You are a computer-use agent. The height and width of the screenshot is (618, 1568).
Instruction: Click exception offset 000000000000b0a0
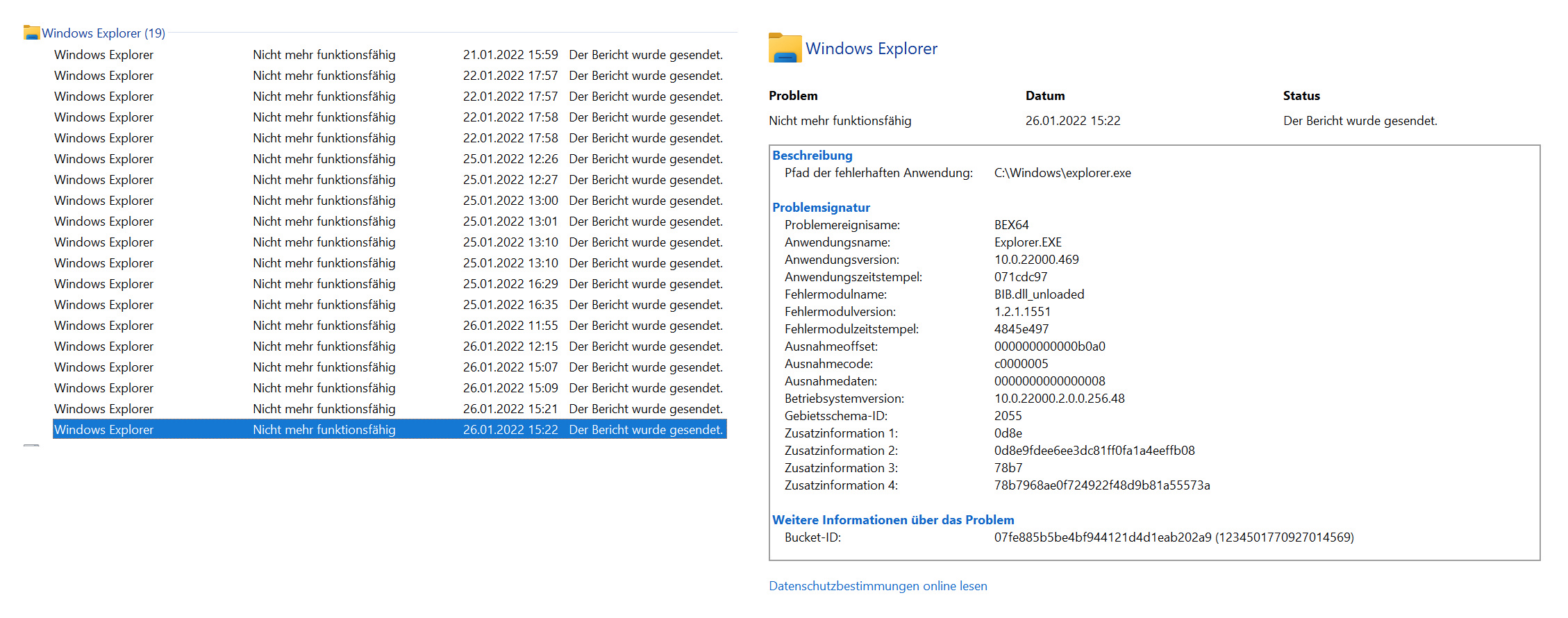click(x=1050, y=346)
